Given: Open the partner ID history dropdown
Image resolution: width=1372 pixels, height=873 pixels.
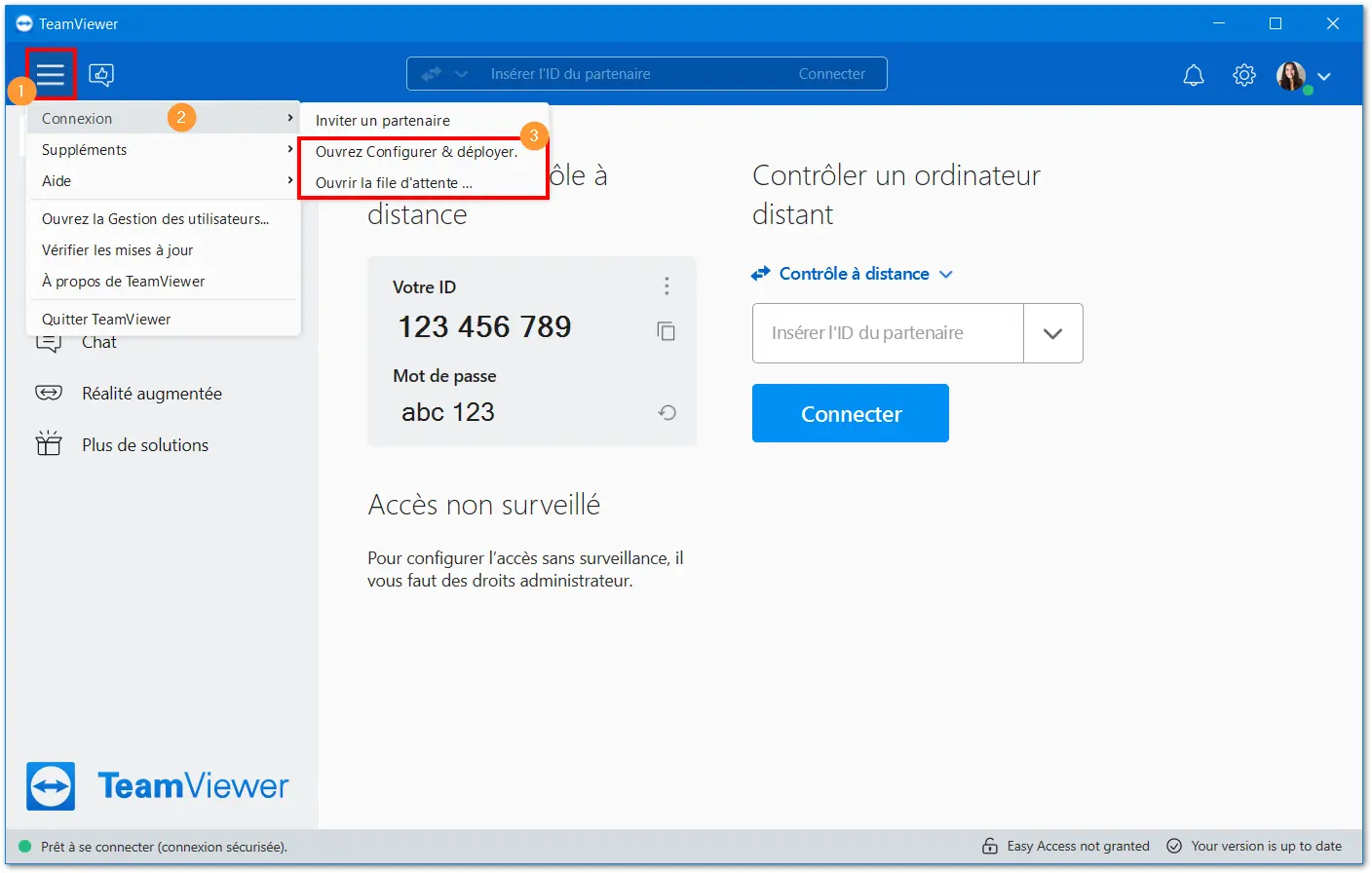Looking at the screenshot, I should pos(1053,333).
